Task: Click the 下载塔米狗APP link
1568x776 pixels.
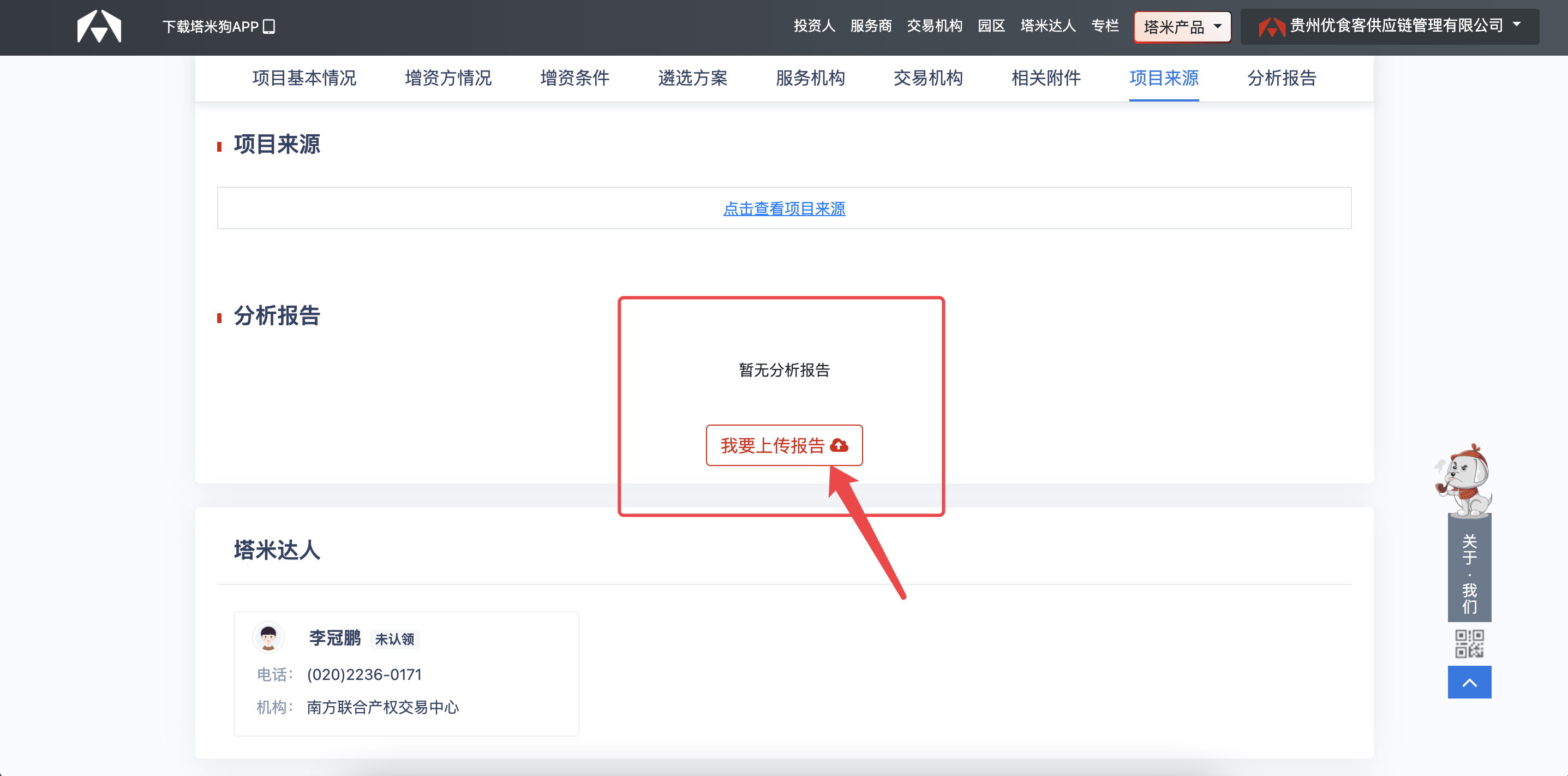Action: (x=219, y=26)
